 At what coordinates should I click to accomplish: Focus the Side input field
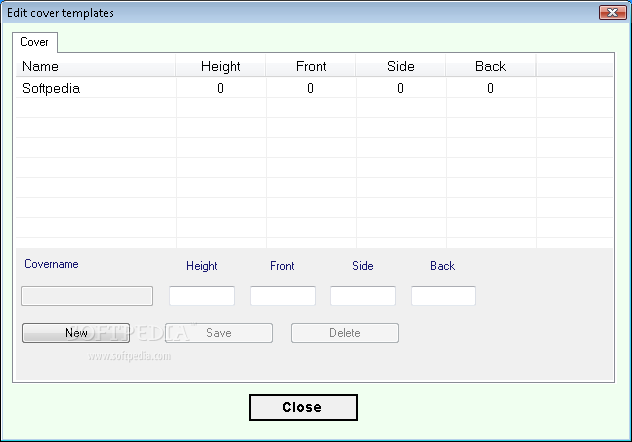[x=363, y=296]
